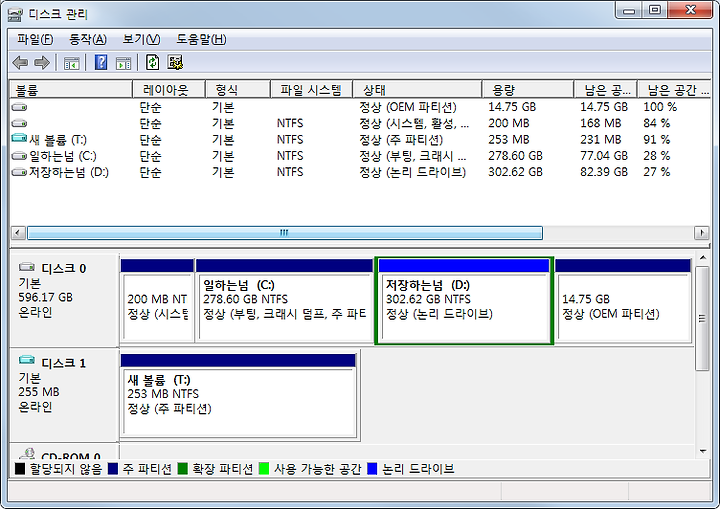
Task: Sort by 레이아웃 column header
Action: [x=169, y=90]
